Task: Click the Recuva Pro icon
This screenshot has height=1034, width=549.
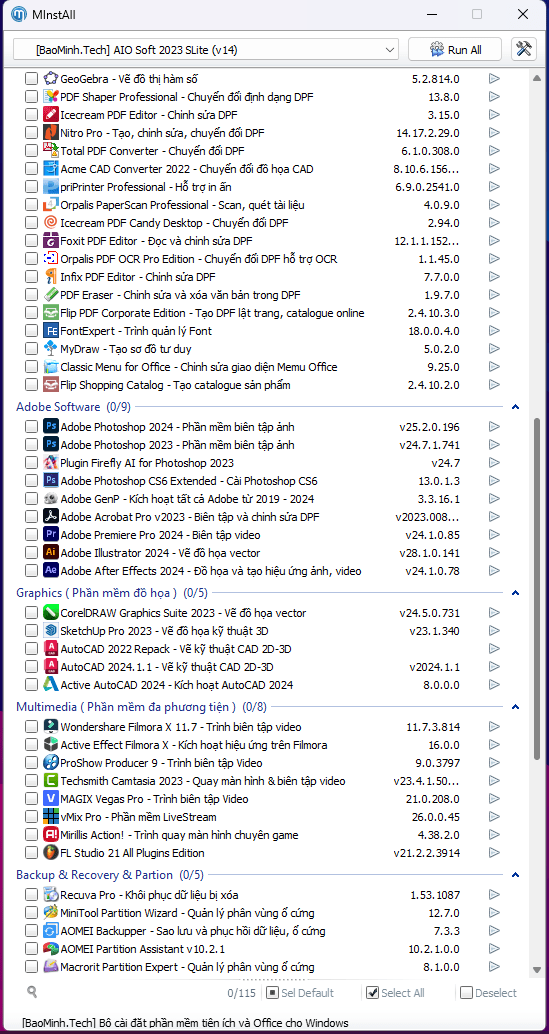Action: (x=51, y=895)
